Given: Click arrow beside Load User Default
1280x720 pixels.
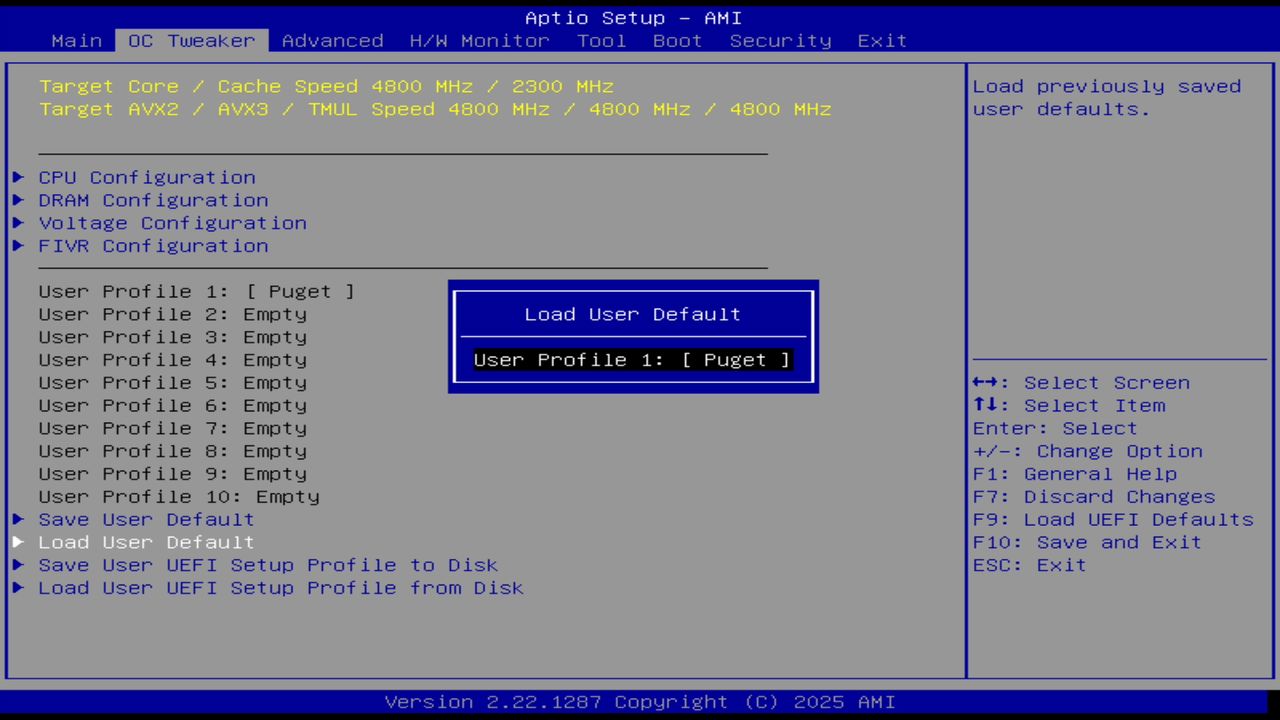Looking at the screenshot, I should pos(19,543).
